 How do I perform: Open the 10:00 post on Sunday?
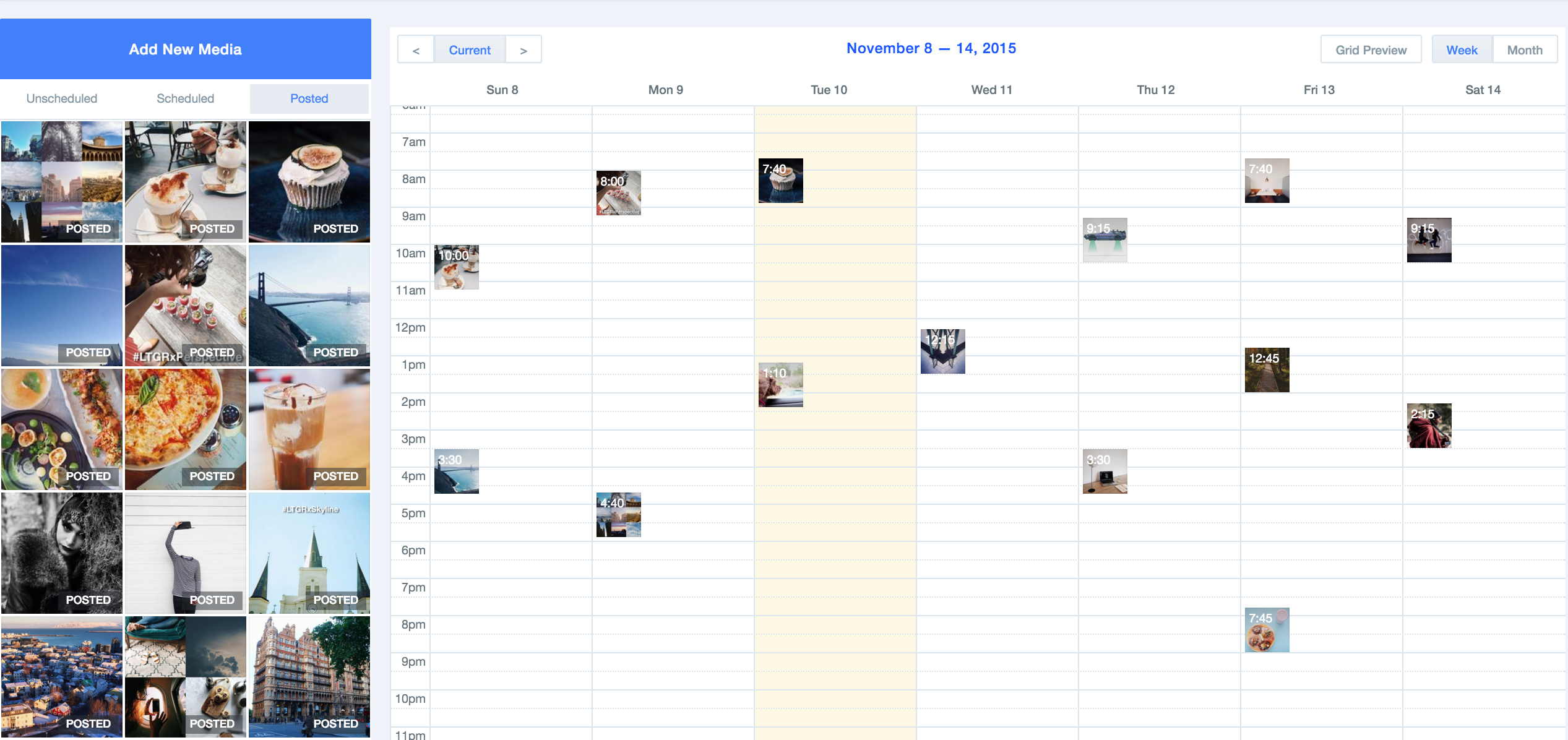click(456, 267)
